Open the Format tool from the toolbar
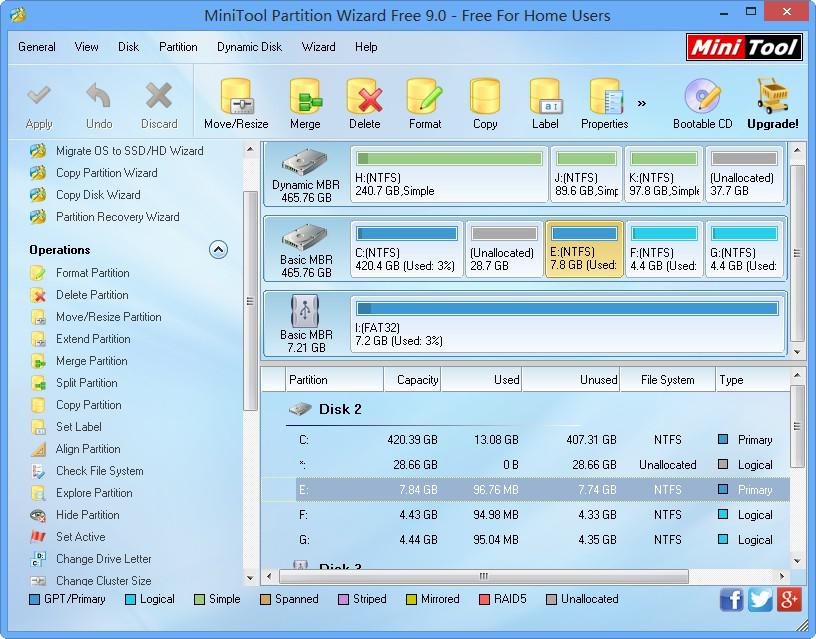 pyautogui.click(x=424, y=100)
